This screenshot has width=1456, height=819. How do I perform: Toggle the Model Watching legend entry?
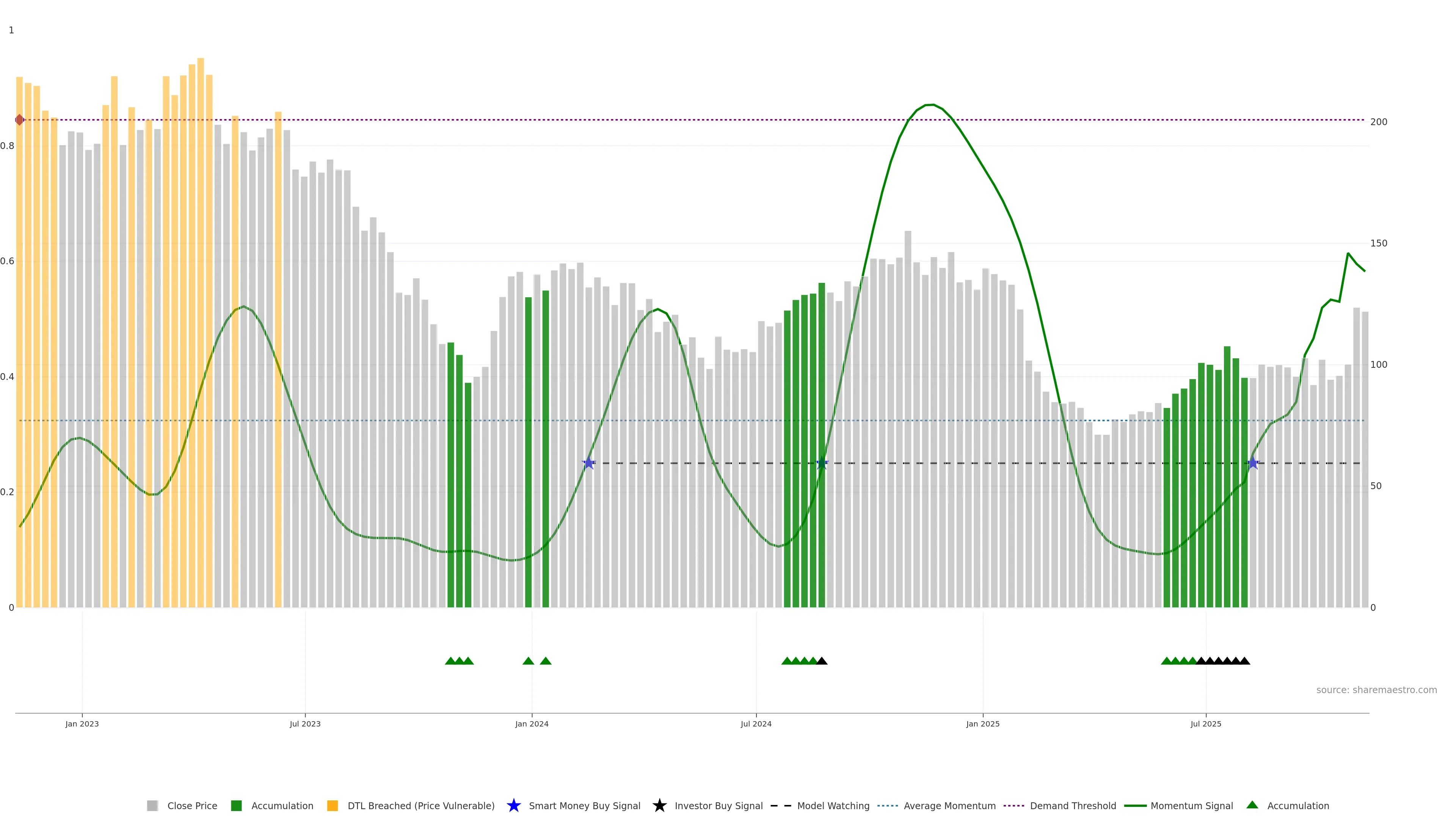833,806
